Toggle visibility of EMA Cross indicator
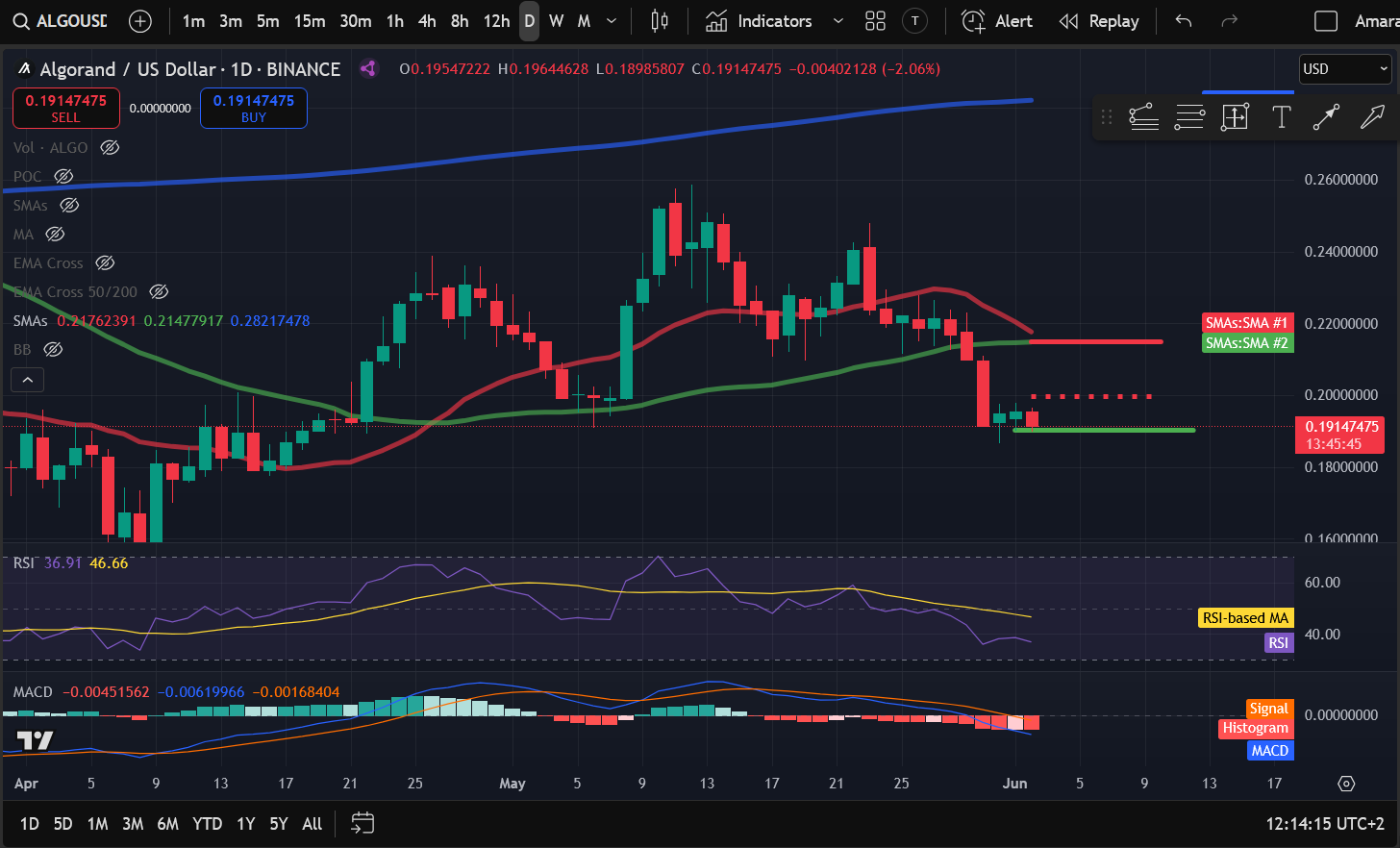 105,263
